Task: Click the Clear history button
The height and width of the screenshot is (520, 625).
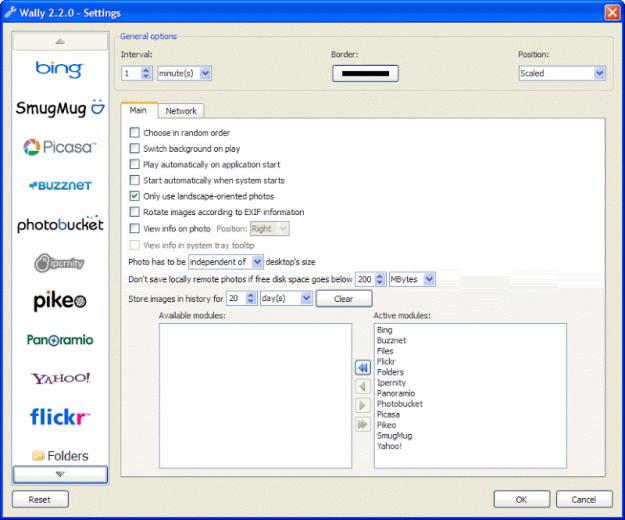Action: [x=344, y=299]
